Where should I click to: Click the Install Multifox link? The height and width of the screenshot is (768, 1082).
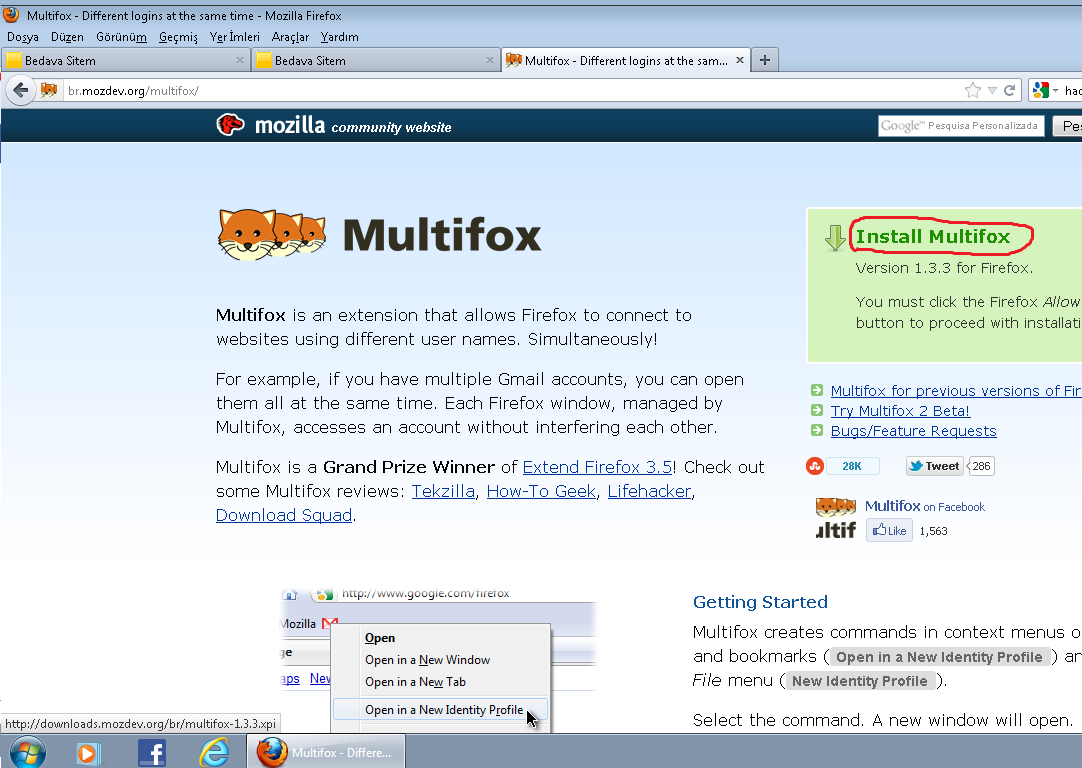[x=932, y=237]
